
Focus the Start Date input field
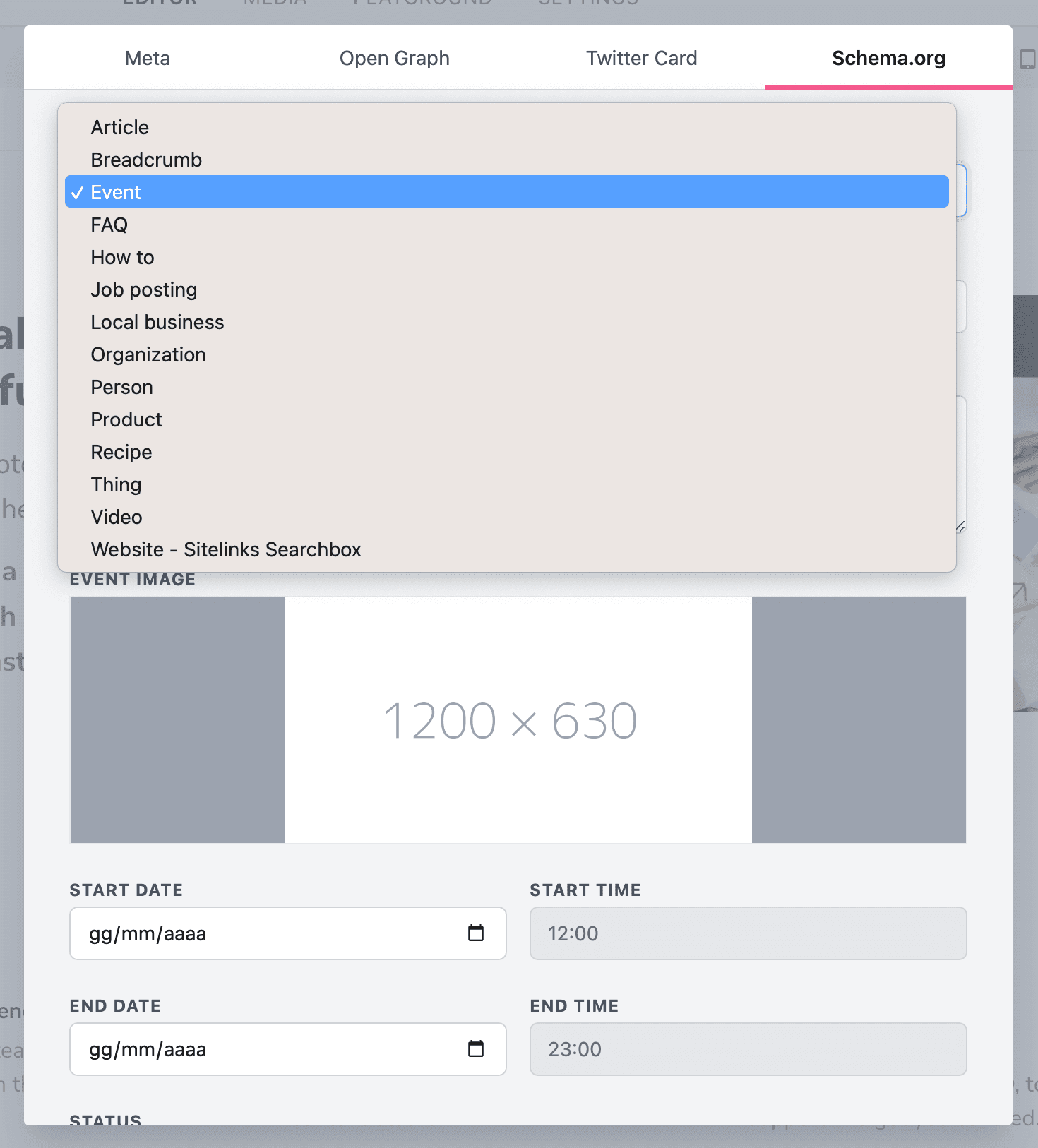coord(268,933)
